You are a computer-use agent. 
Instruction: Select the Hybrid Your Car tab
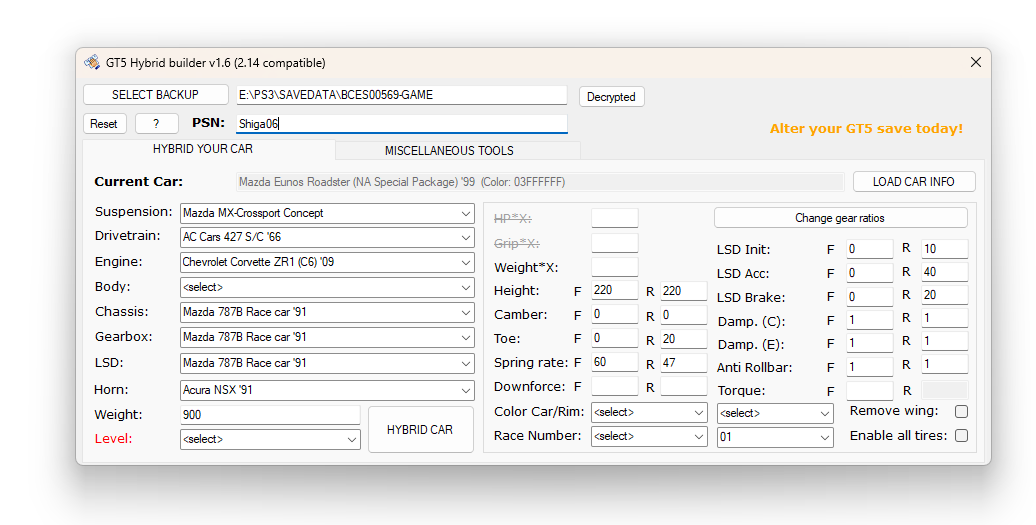203,149
